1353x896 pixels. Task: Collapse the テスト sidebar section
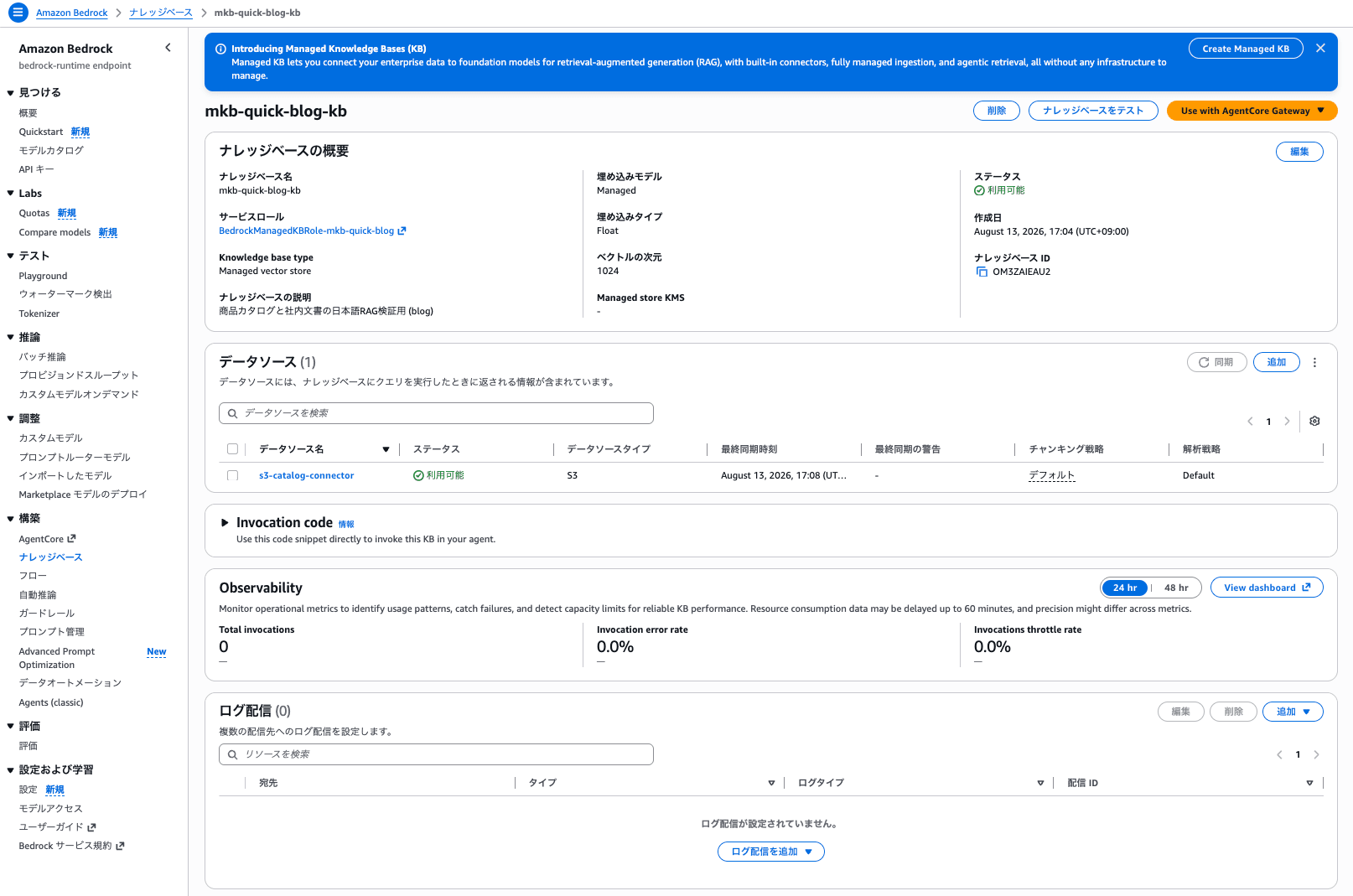[11, 256]
